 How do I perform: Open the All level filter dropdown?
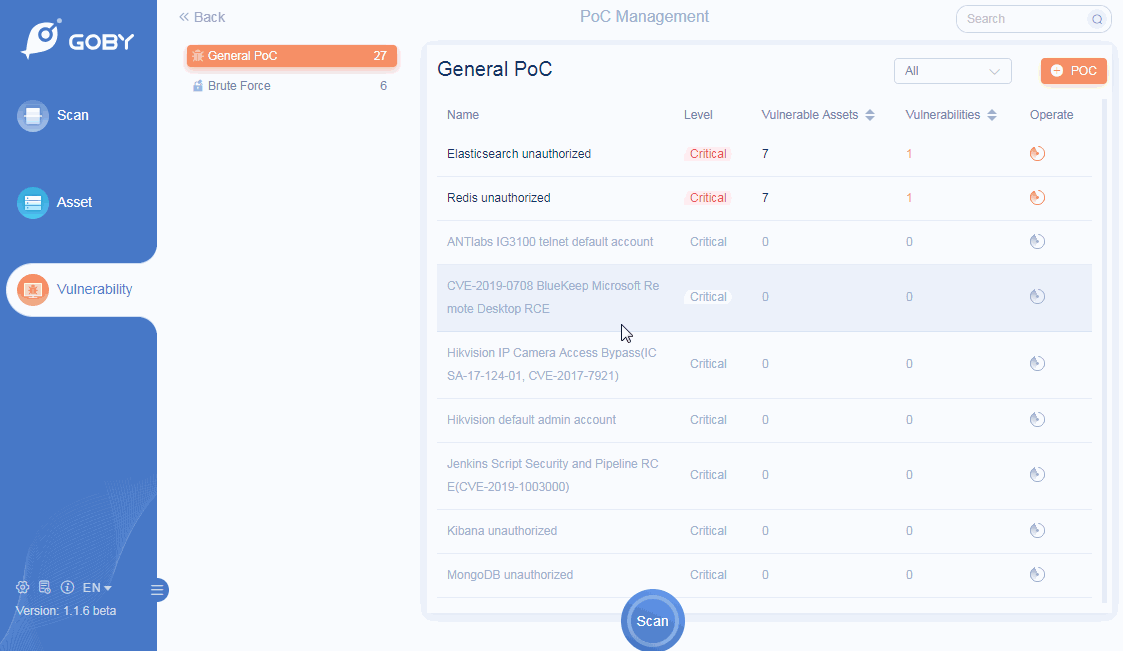click(952, 71)
